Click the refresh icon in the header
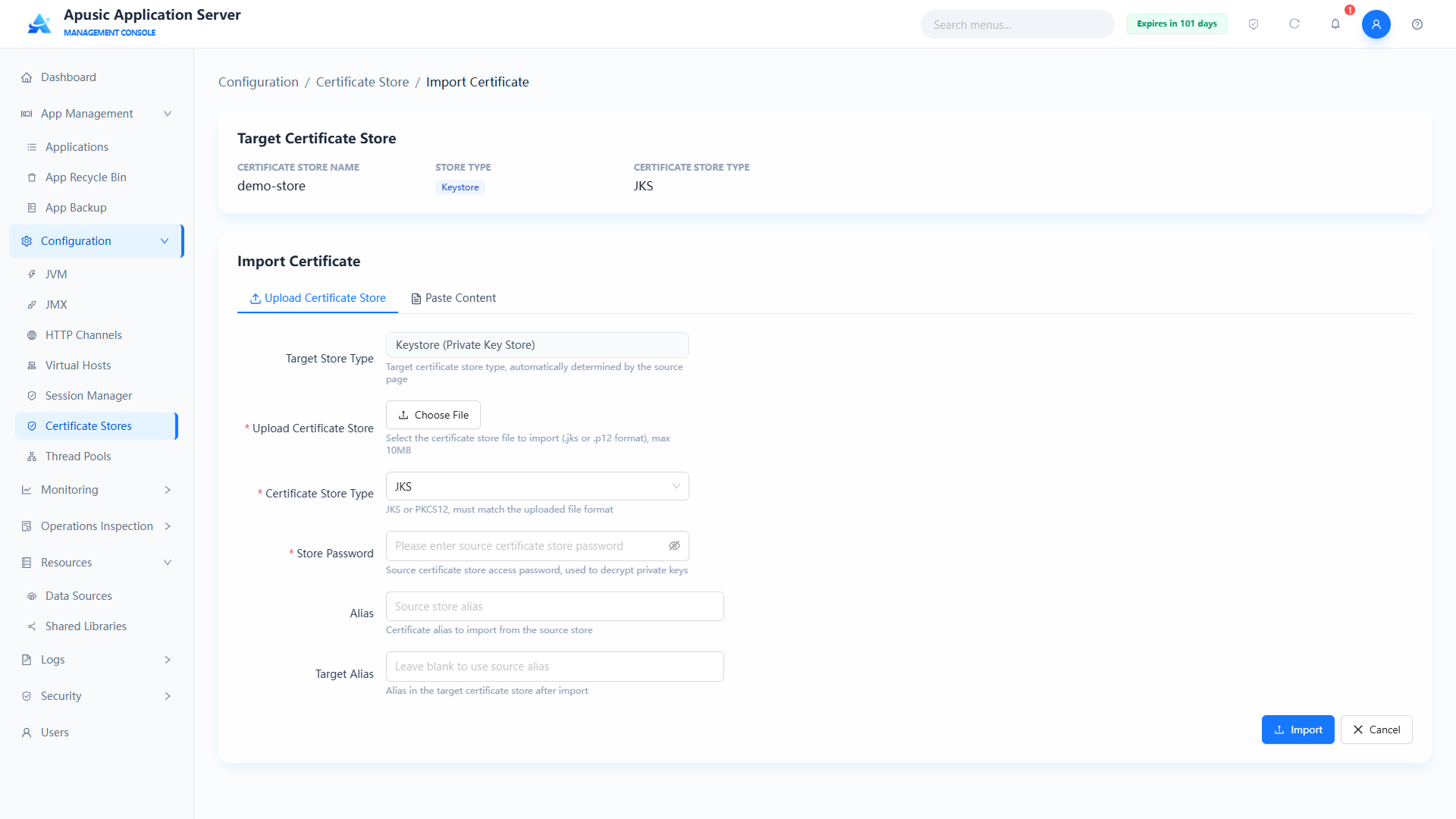This screenshot has width=1456, height=819. point(1294,24)
